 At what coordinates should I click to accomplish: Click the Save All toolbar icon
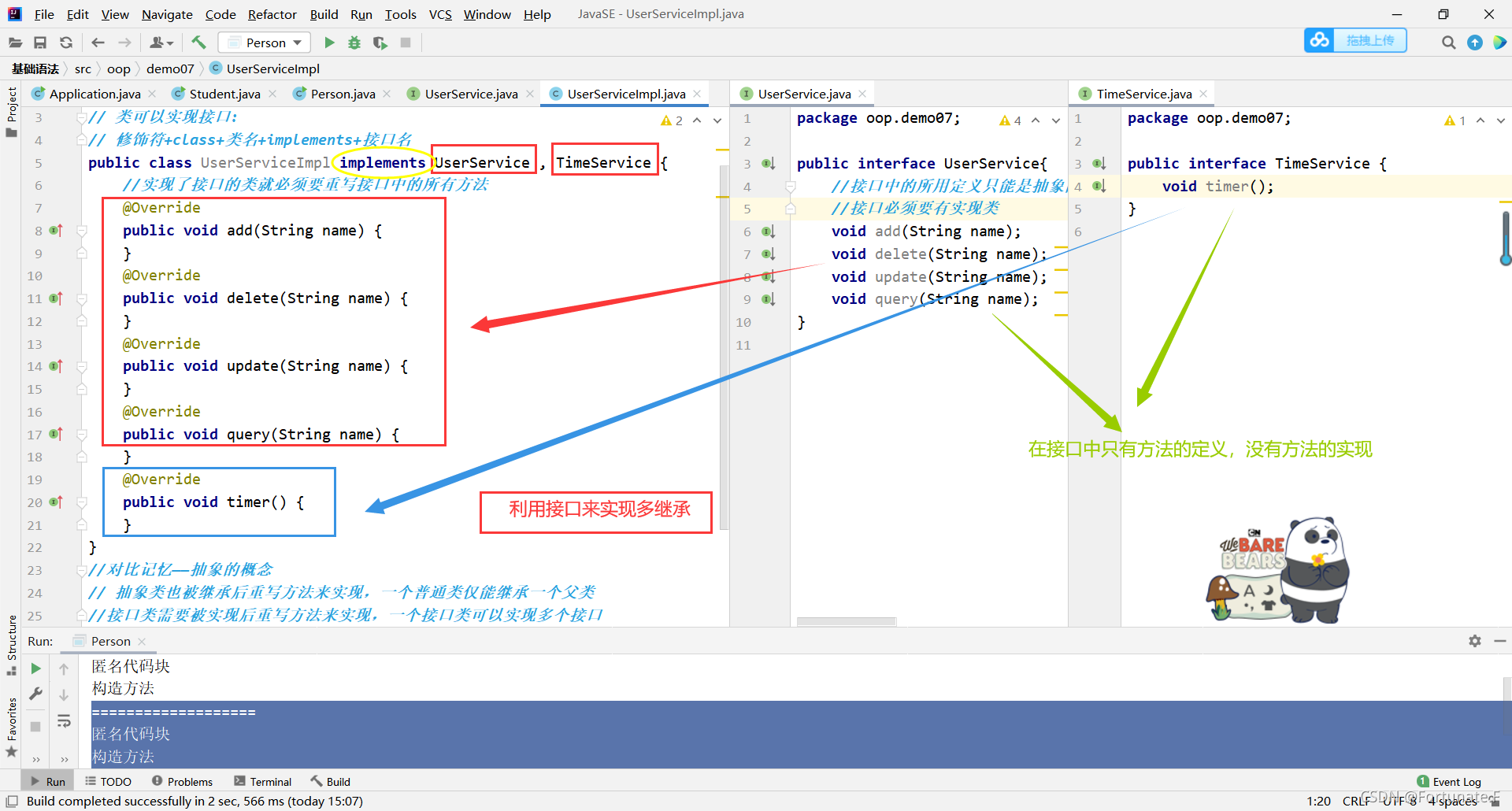pyautogui.click(x=40, y=43)
